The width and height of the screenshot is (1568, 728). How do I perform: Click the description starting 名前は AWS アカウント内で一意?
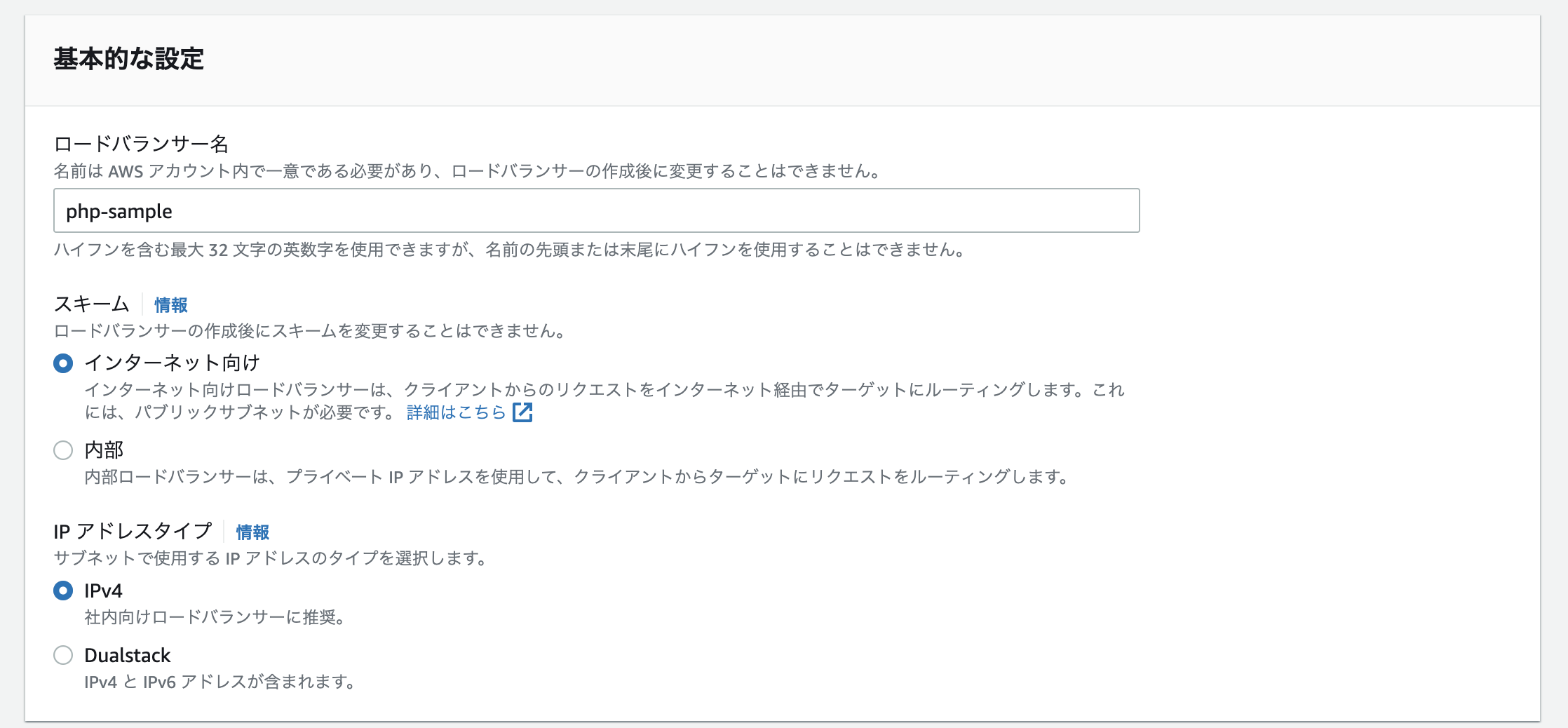coord(468,171)
